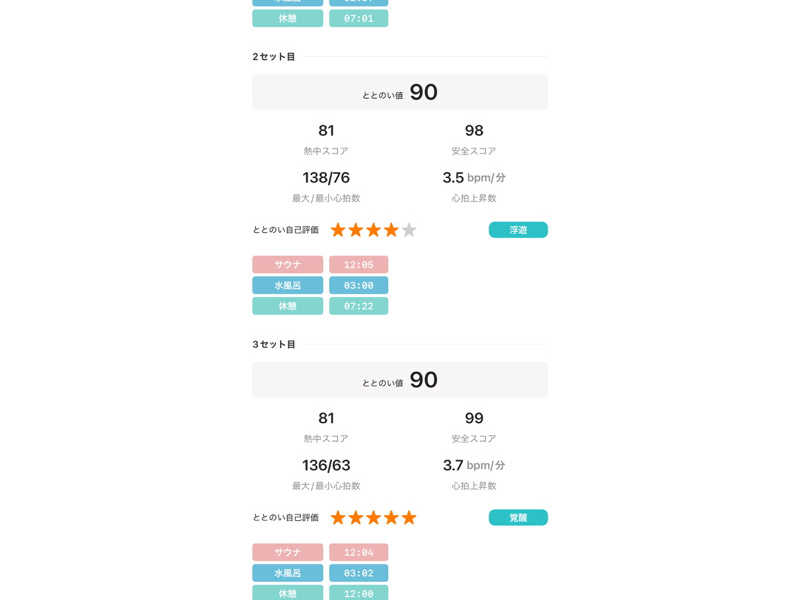Click the サウナ time 12:05
This screenshot has height=600, width=800.
[358, 265]
